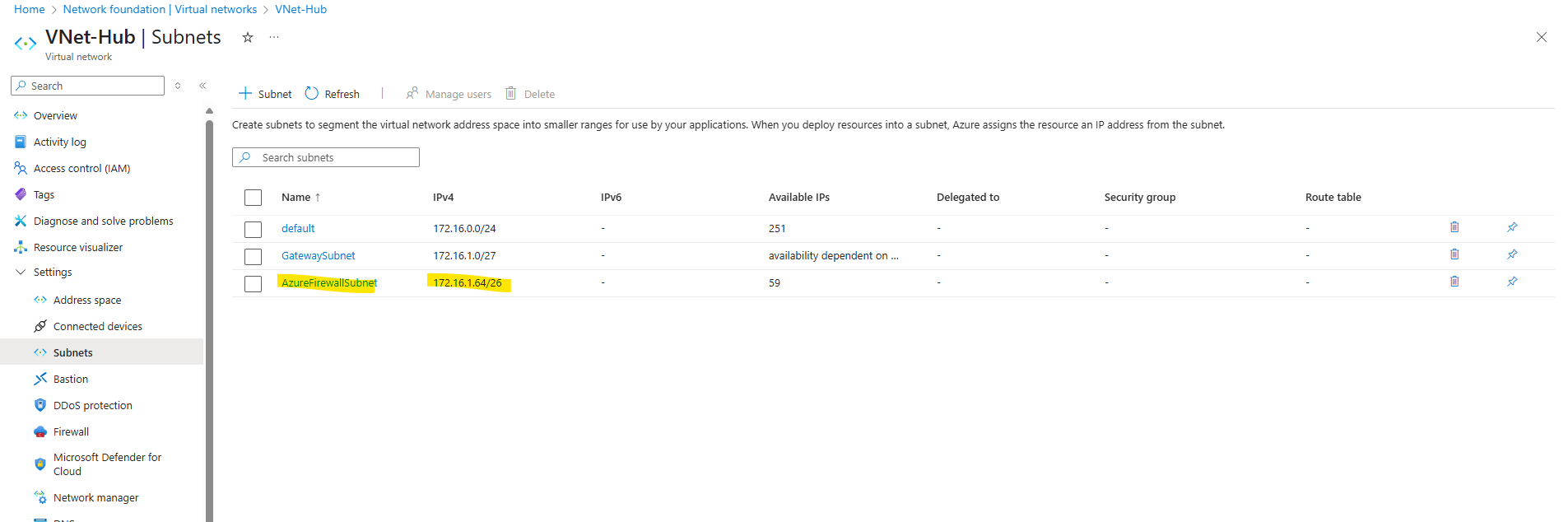The image size is (1568, 522).
Task: Go to Home breadcrumb
Action: [x=30, y=9]
